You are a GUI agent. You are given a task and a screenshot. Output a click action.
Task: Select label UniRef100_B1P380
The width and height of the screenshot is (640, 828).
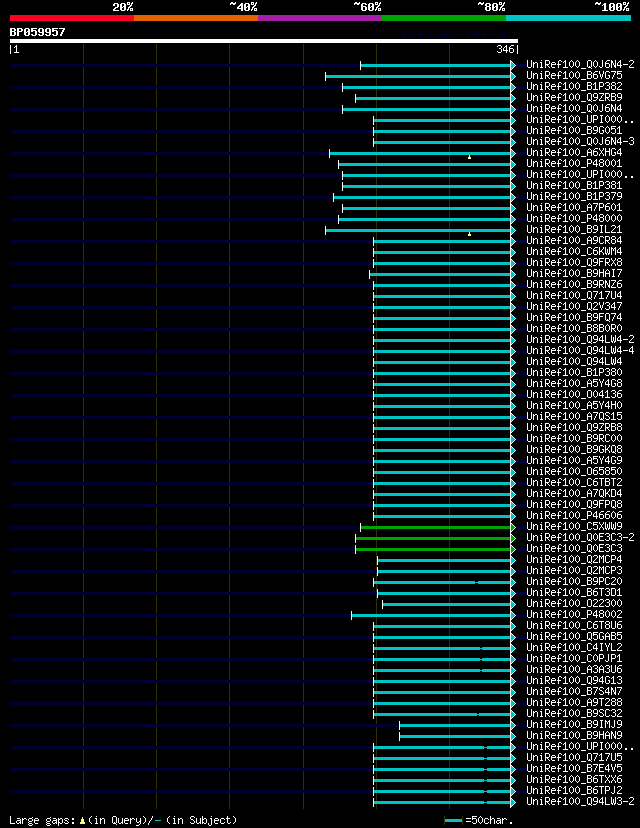(x=575, y=373)
